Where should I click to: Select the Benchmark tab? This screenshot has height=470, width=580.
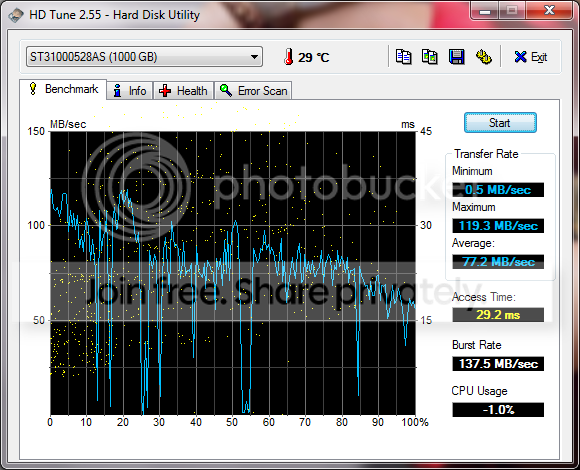click(63, 89)
